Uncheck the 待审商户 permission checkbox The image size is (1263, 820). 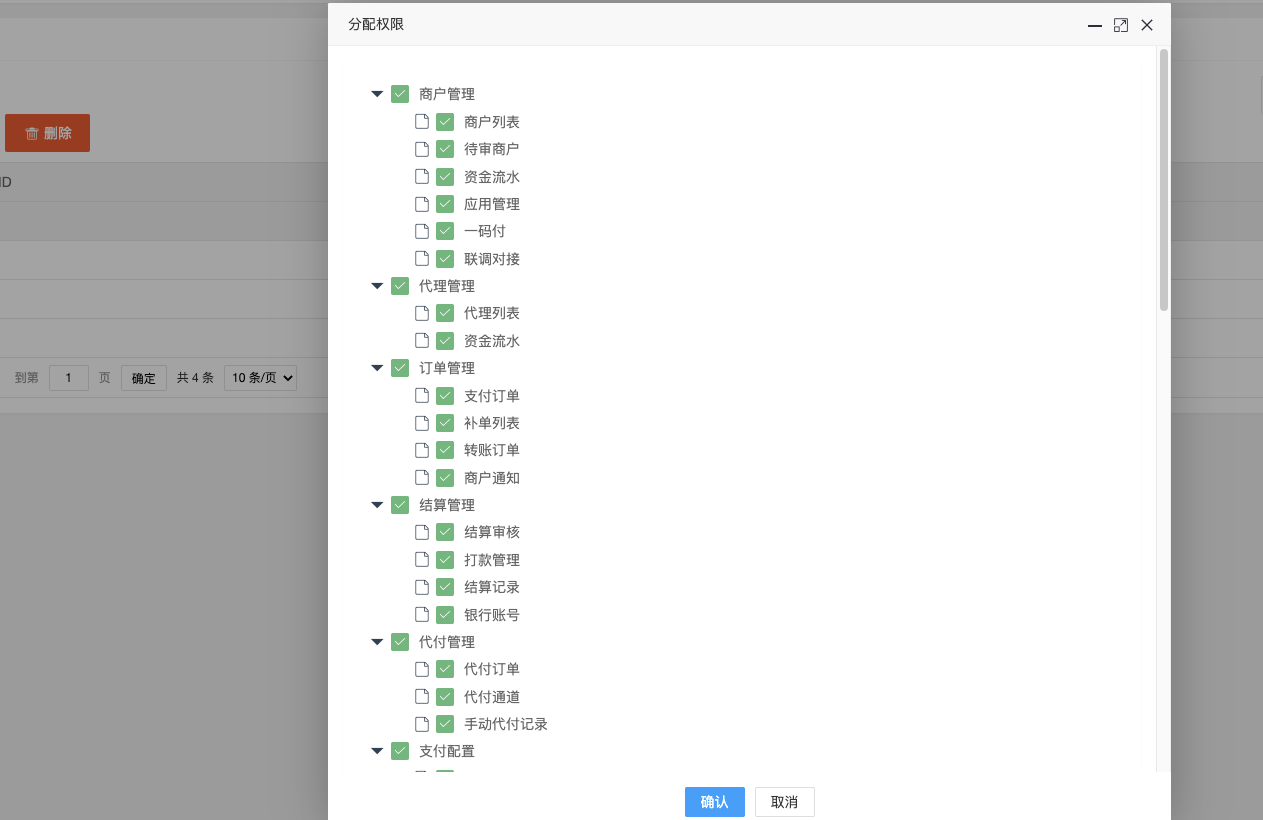point(445,149)
